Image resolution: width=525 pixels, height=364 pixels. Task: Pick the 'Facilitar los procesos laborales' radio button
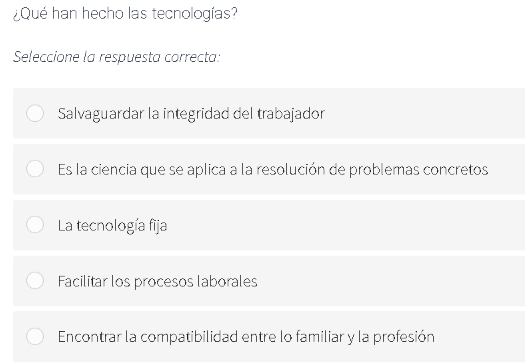[x=35, y=280]
